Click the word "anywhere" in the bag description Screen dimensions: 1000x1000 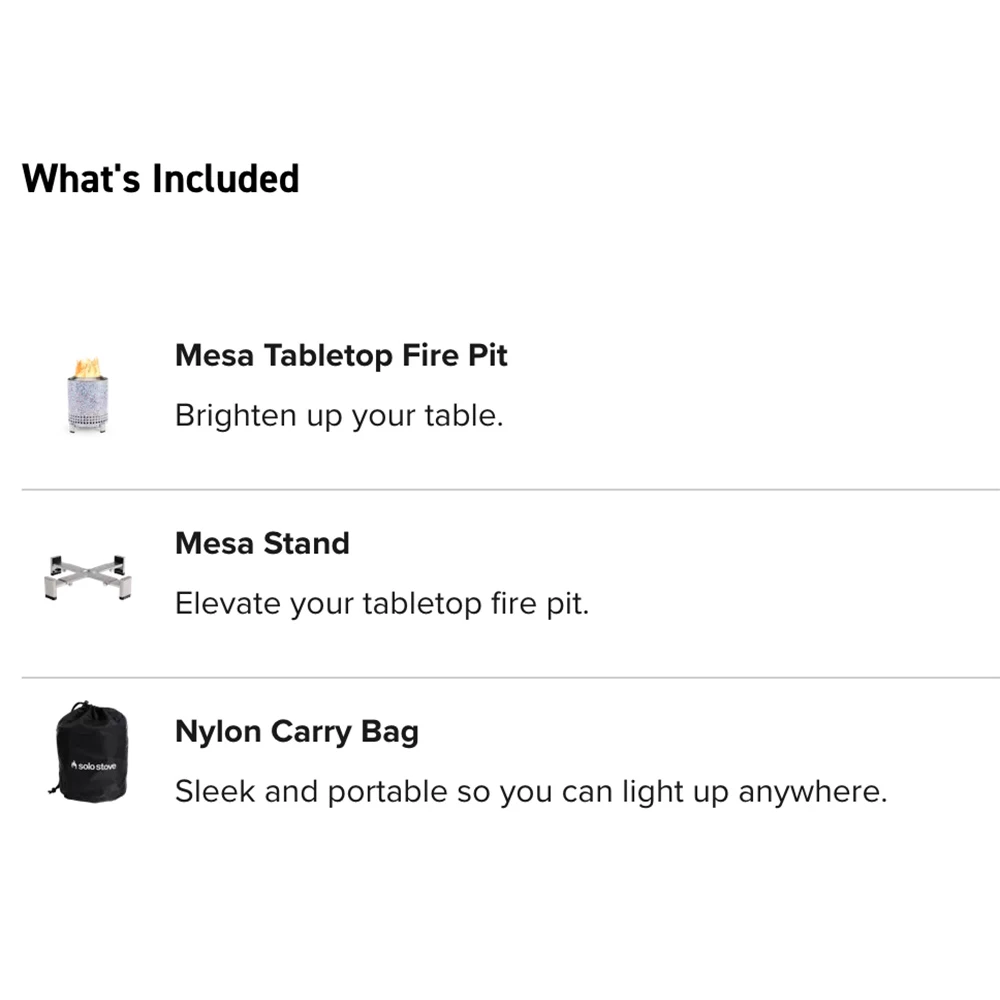[811, 792]
